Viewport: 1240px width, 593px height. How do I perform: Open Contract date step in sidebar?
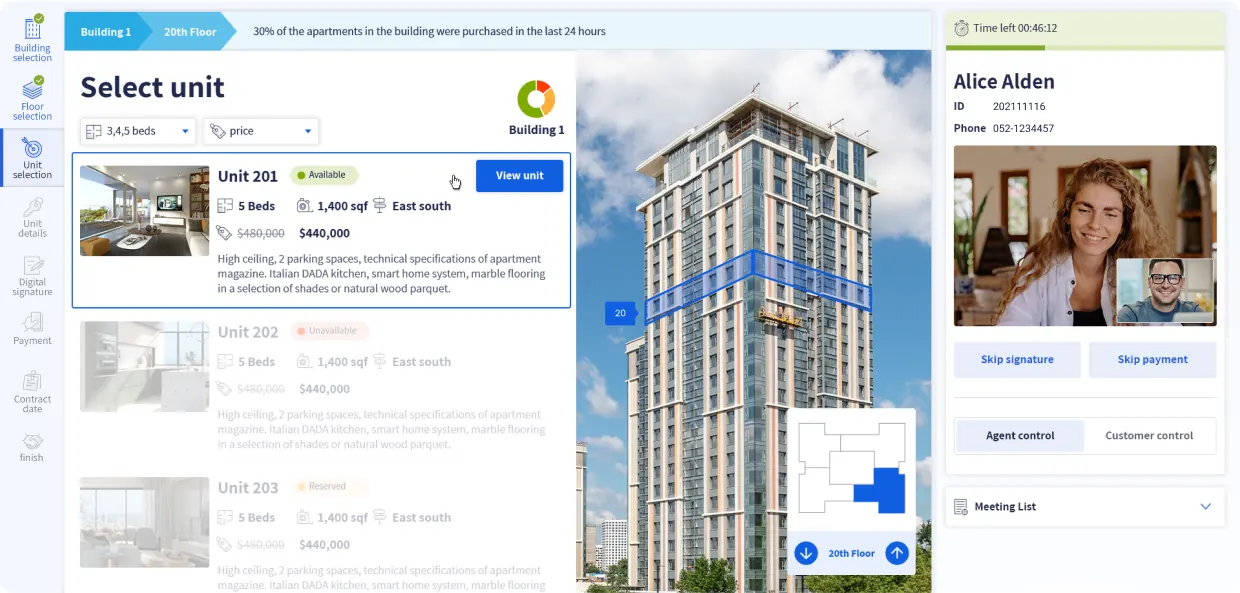32,391
